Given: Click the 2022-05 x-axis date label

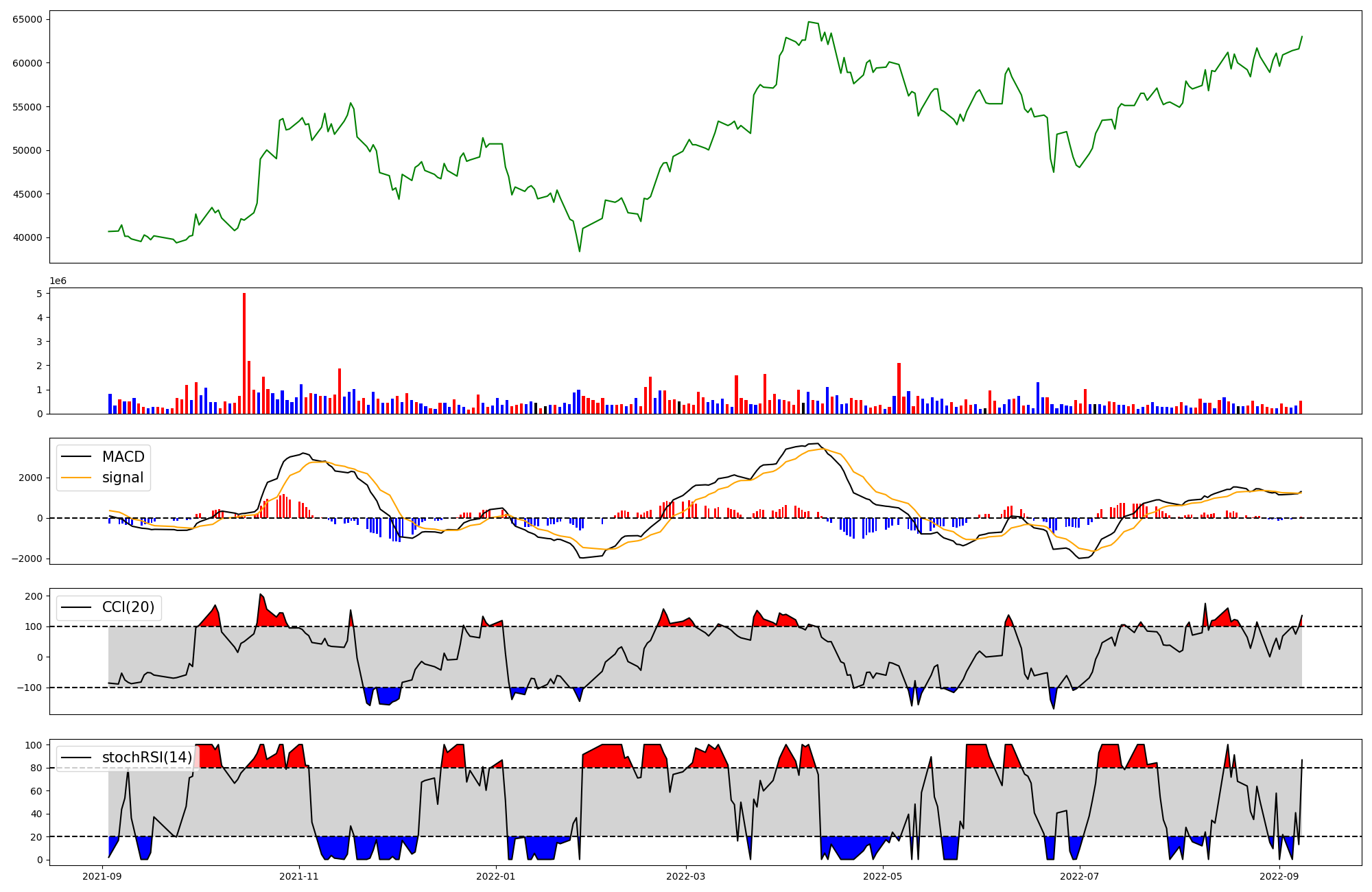Looking at the screenshot, I should coord(883,876).
